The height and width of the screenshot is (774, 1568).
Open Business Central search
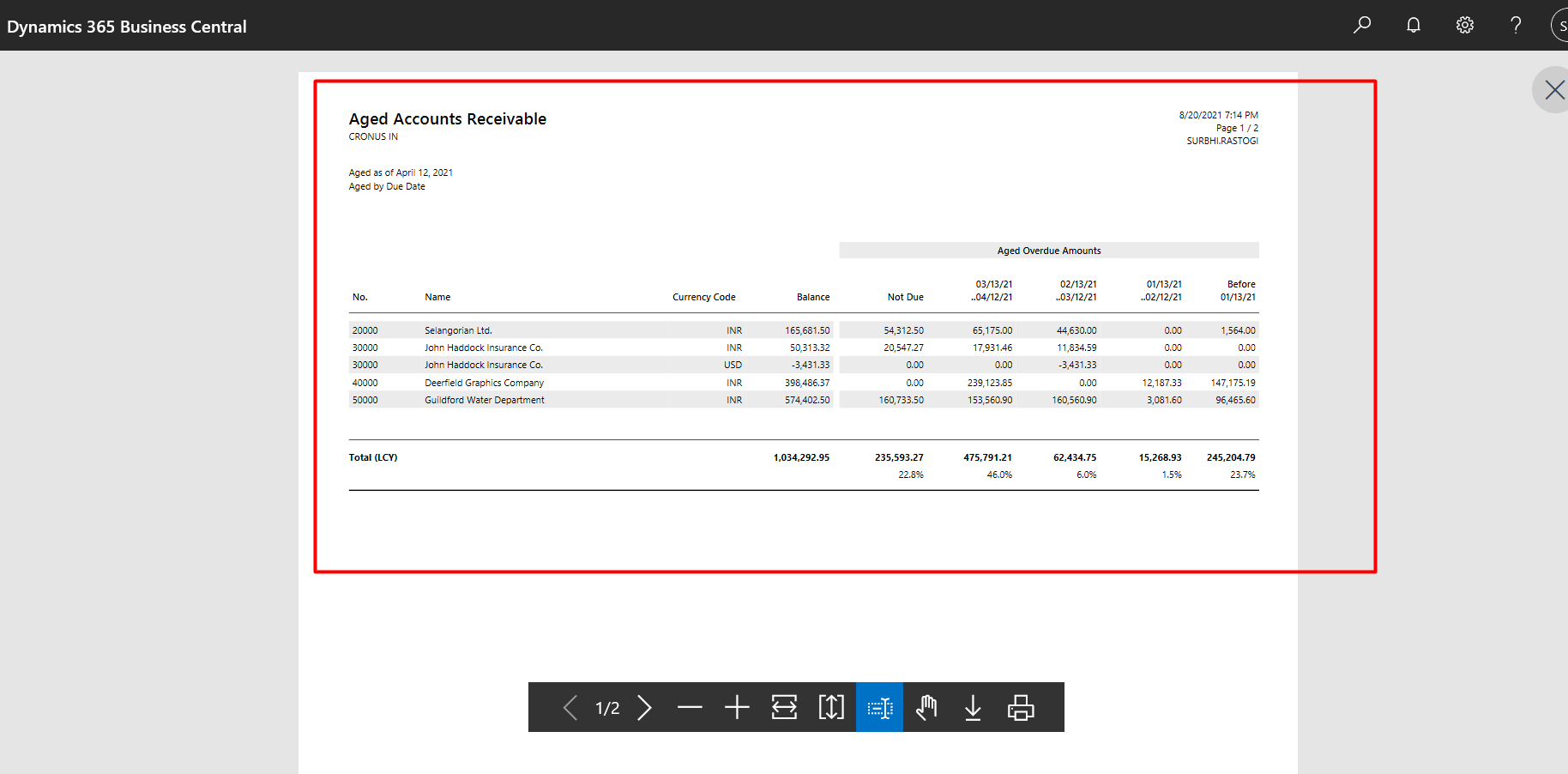(1361, 25)
